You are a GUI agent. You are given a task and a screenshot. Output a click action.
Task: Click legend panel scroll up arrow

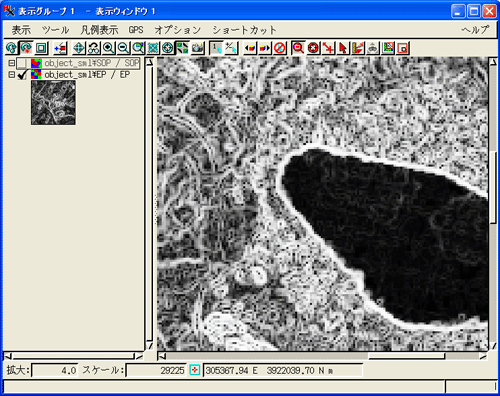click(150, 62)
